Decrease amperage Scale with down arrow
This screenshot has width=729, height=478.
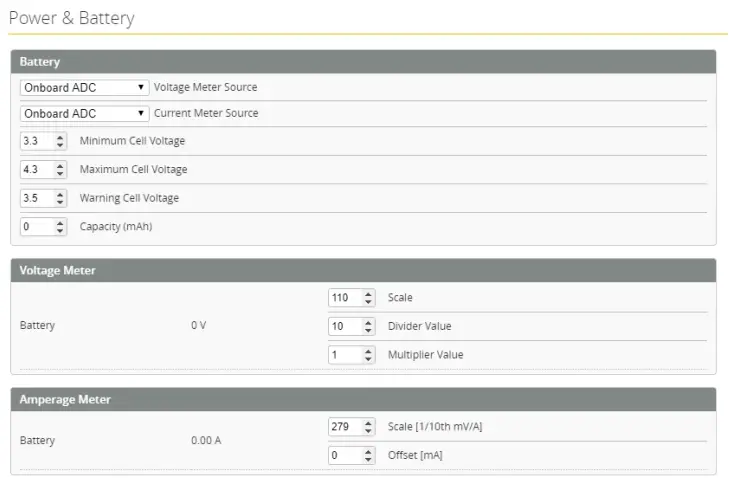(368, 431)
